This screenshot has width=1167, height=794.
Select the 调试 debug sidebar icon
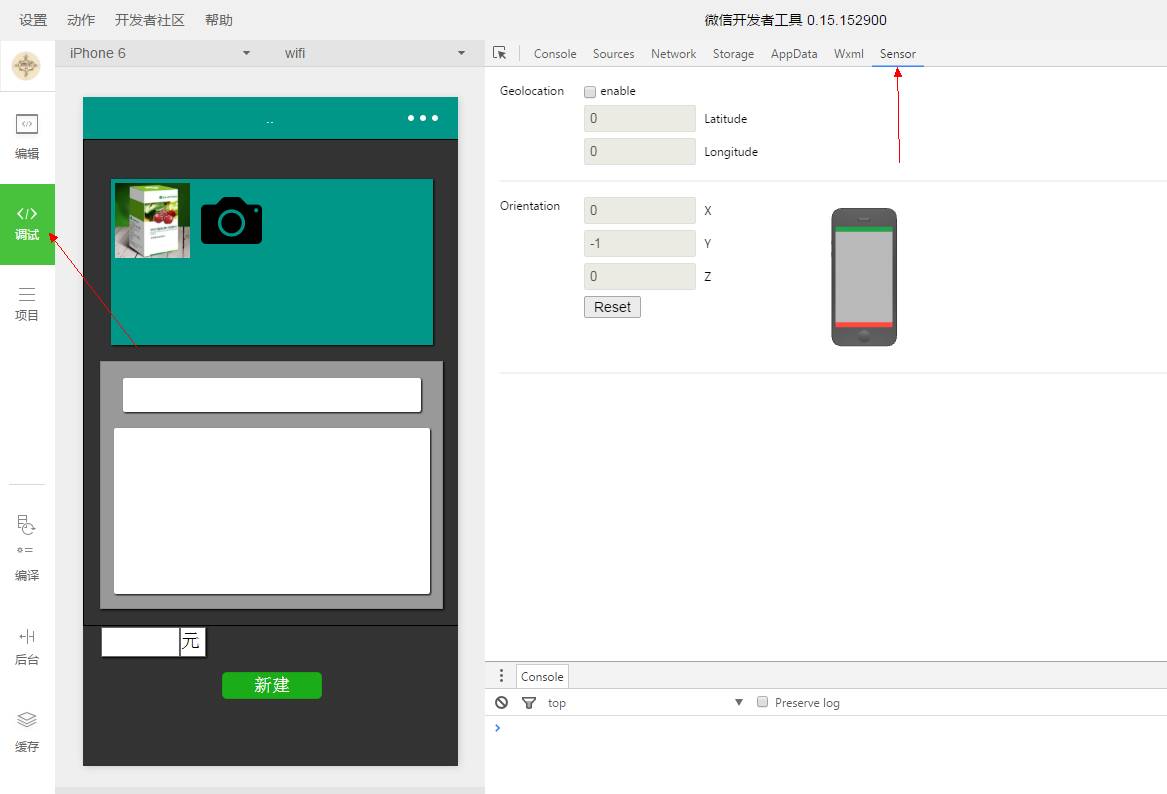(x=27, y=223)
